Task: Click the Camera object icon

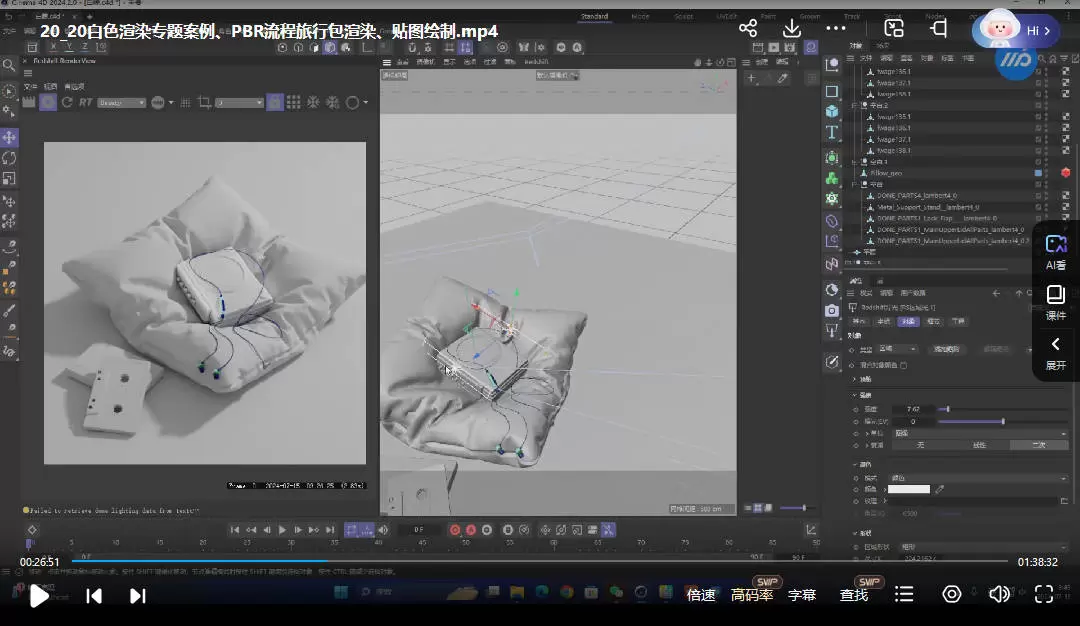Action: pos(832,311)
